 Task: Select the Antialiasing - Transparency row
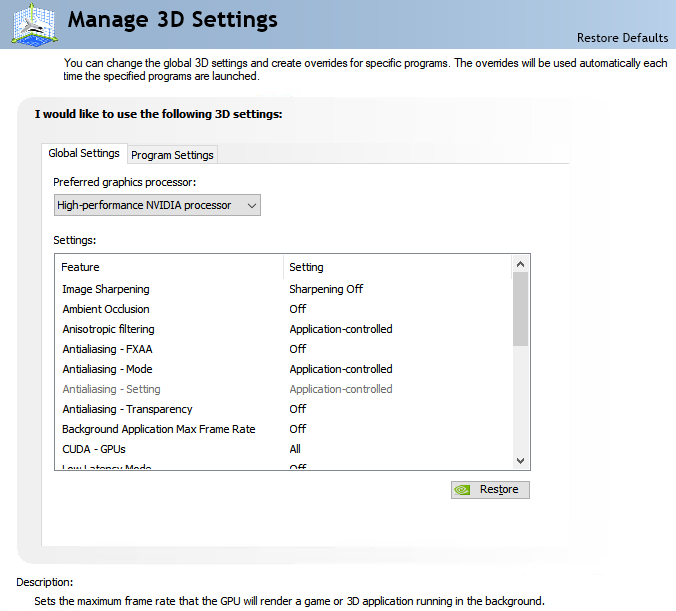(x=127, y=409)
